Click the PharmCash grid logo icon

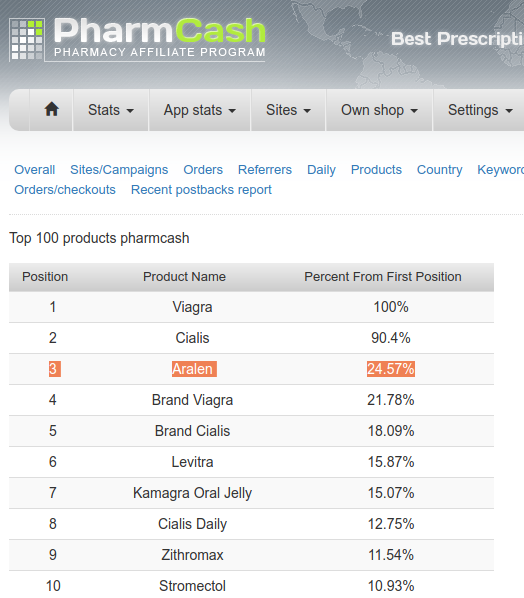[x=27, y=40]
